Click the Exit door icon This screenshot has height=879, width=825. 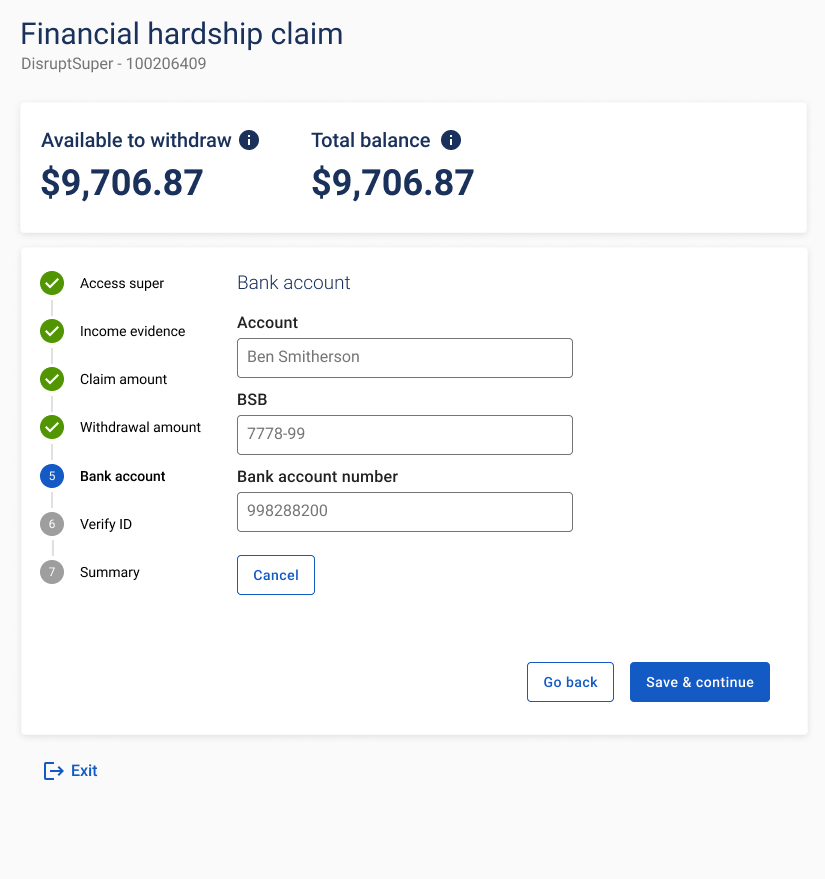pyautogui.click(x=53, y=771)
